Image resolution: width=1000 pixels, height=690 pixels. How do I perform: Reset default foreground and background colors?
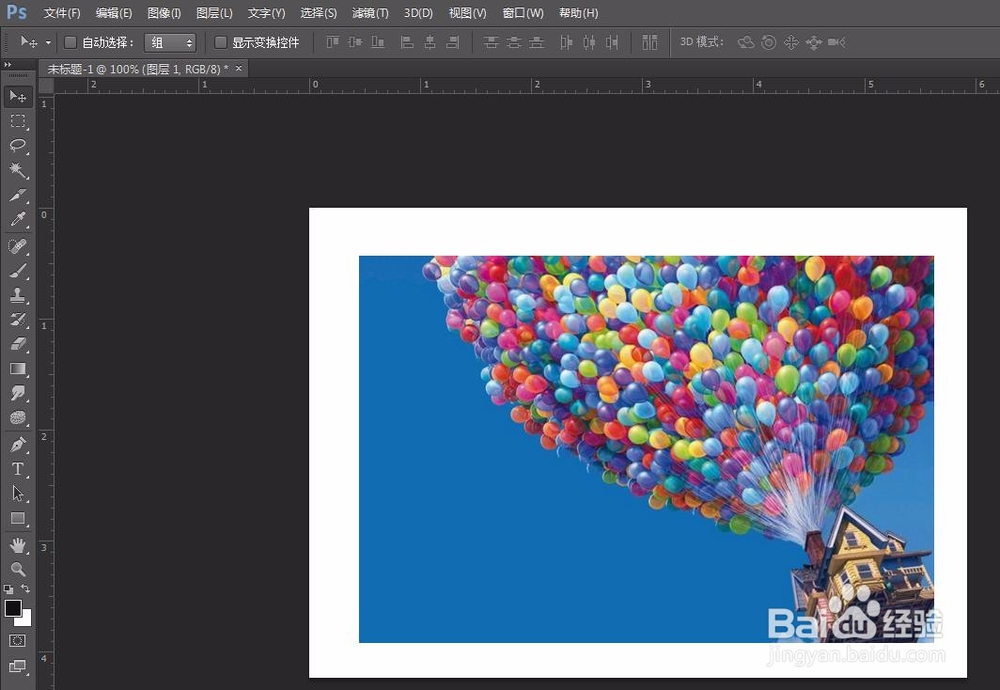click(x=8, y=589)
